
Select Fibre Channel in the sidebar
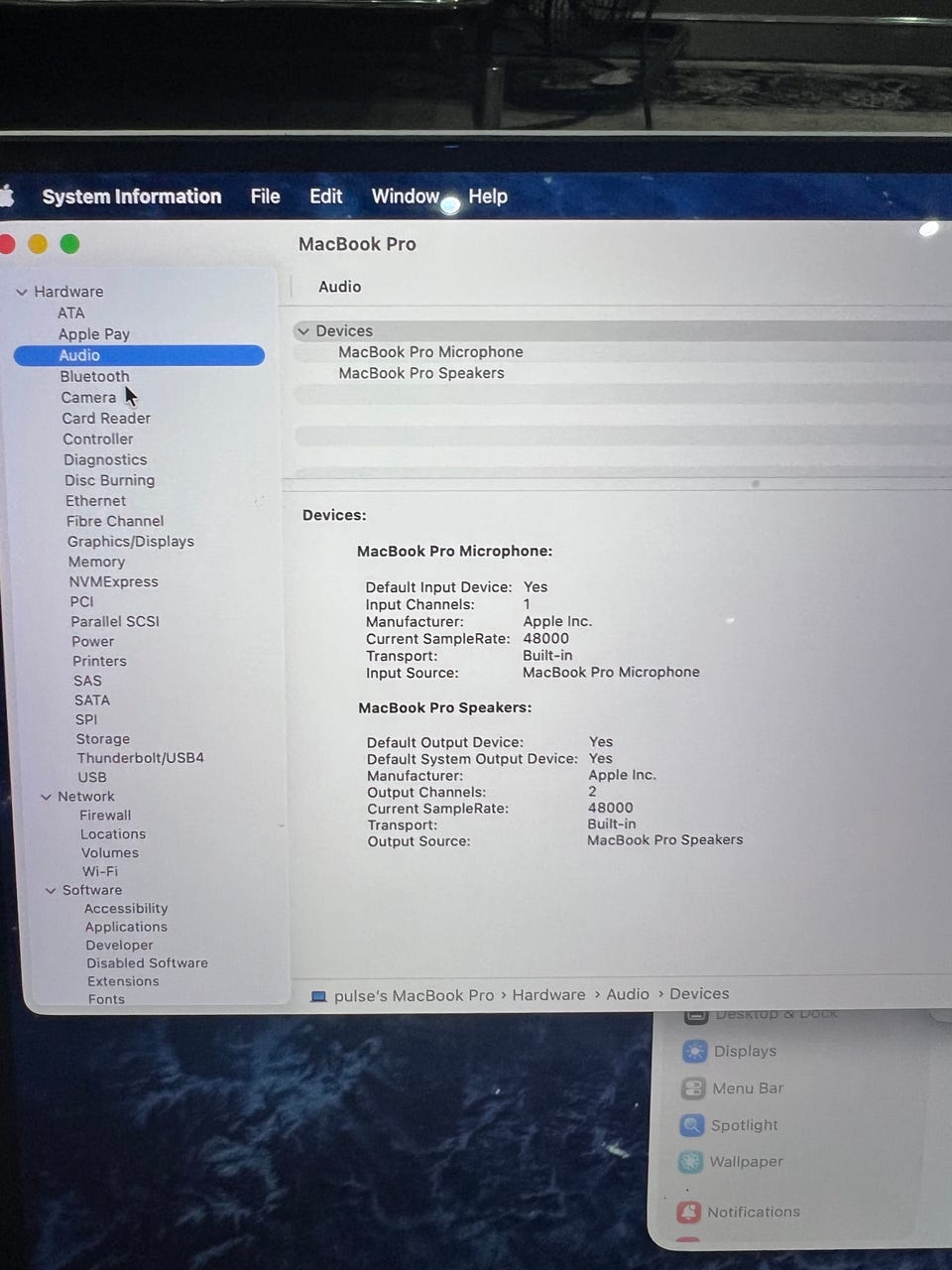(115, 521)
